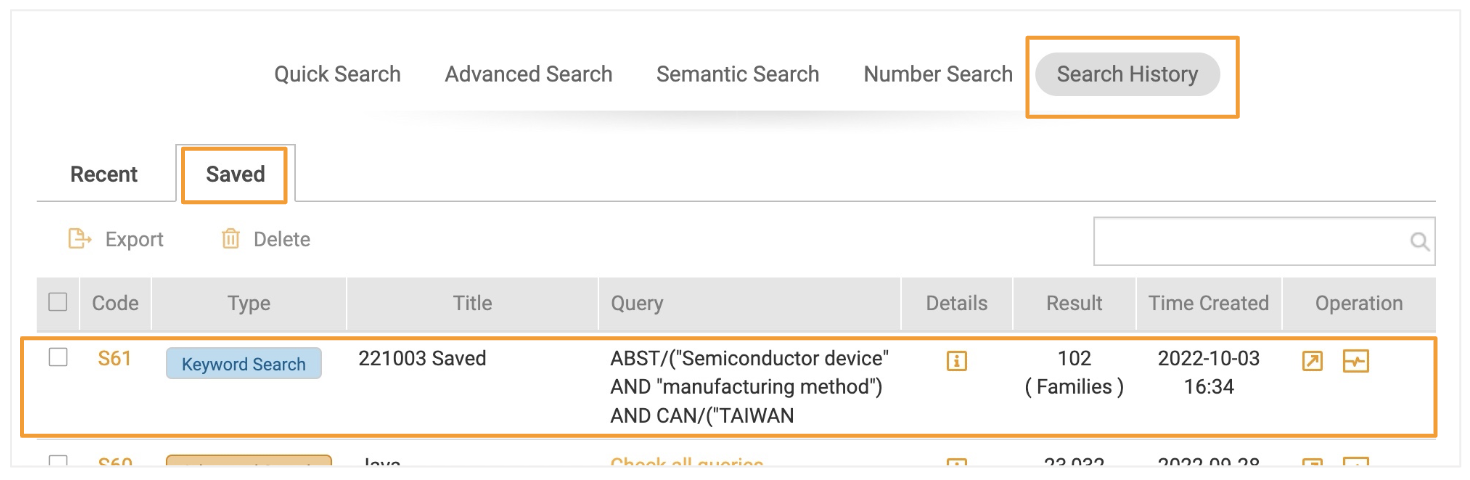
Task: Switch to Number Search
Action: coord(937,74)
